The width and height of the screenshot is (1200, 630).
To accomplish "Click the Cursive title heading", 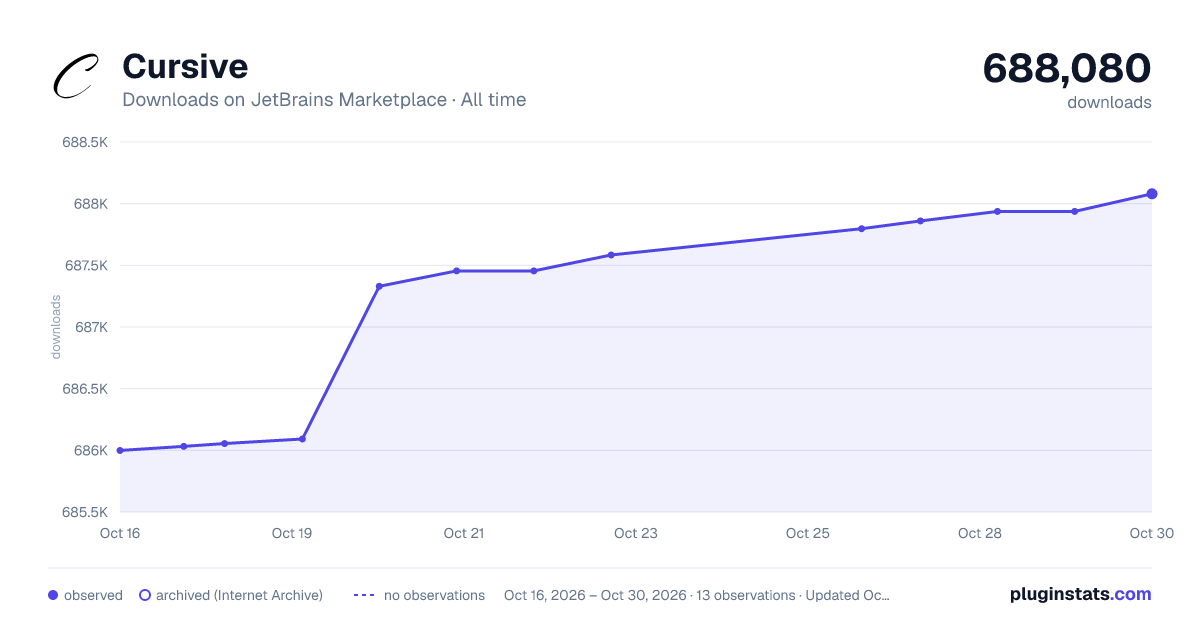I will tap(185, 67).
